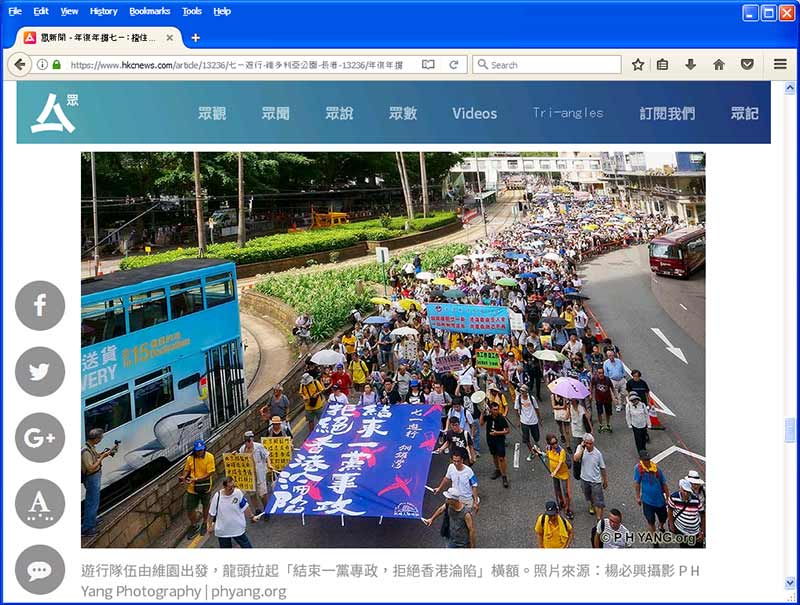Close the current browser tab
The height and width of the screenshot is (605, 800).
(x=170, y=38)
